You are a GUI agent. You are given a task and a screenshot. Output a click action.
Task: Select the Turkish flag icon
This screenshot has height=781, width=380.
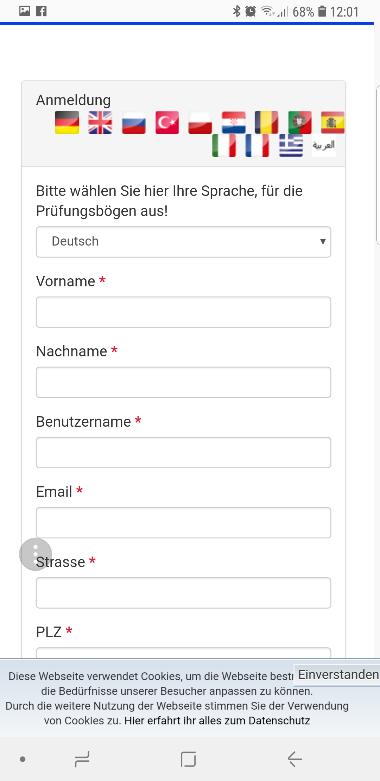pos(167,123)
